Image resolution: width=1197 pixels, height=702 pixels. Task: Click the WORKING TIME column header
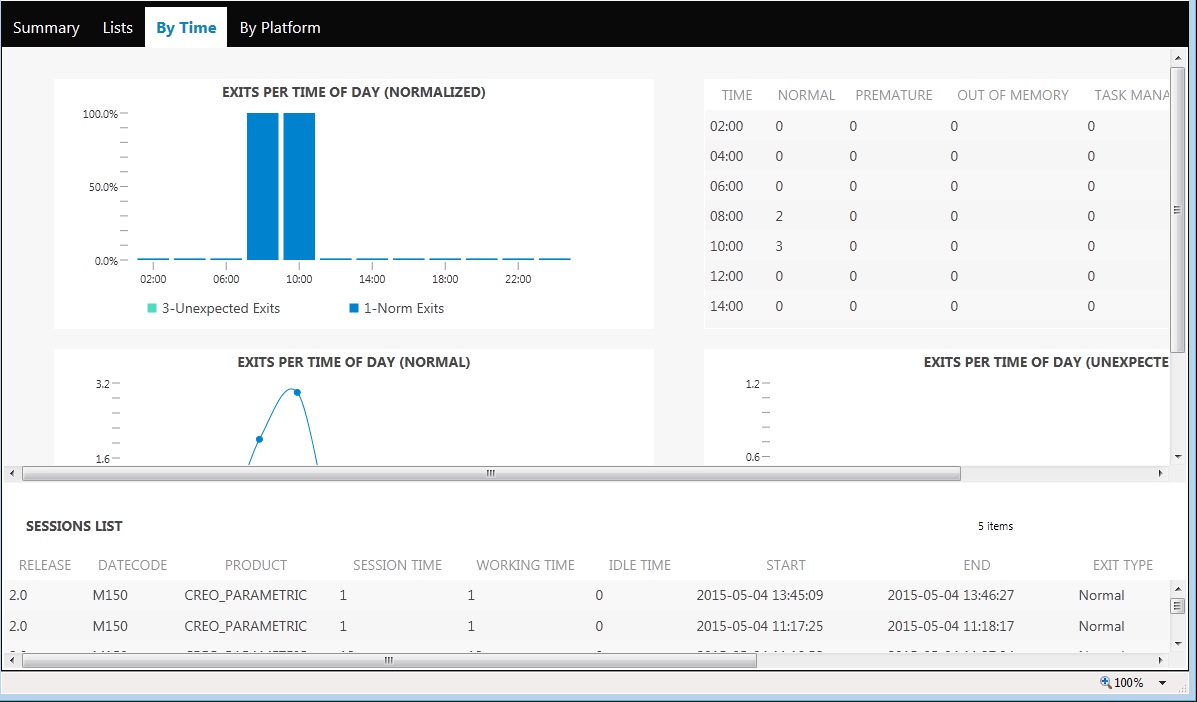coord(525,565)
